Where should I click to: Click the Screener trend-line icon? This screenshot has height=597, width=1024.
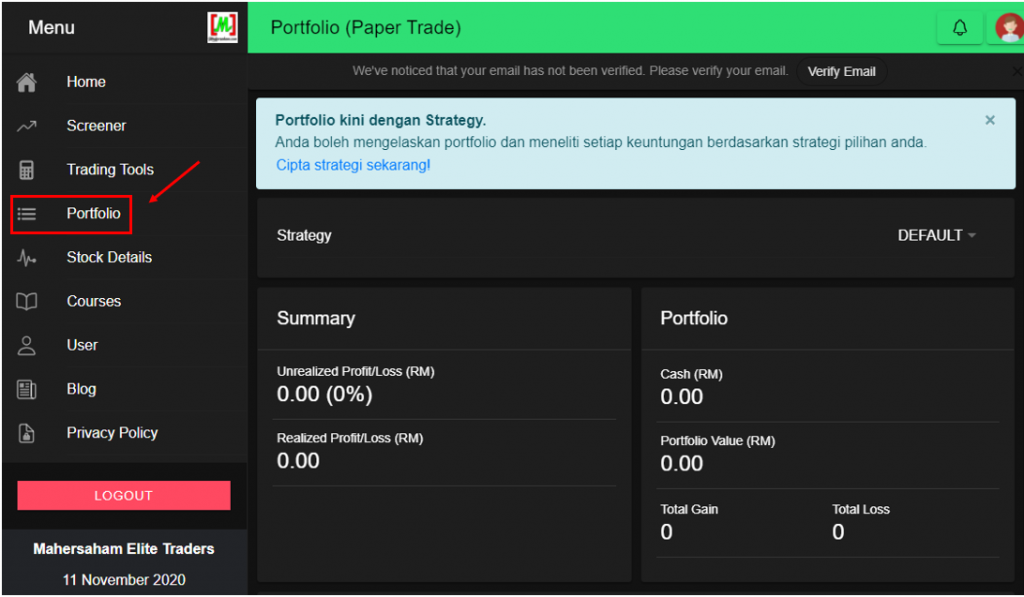[x=27, y=127]
